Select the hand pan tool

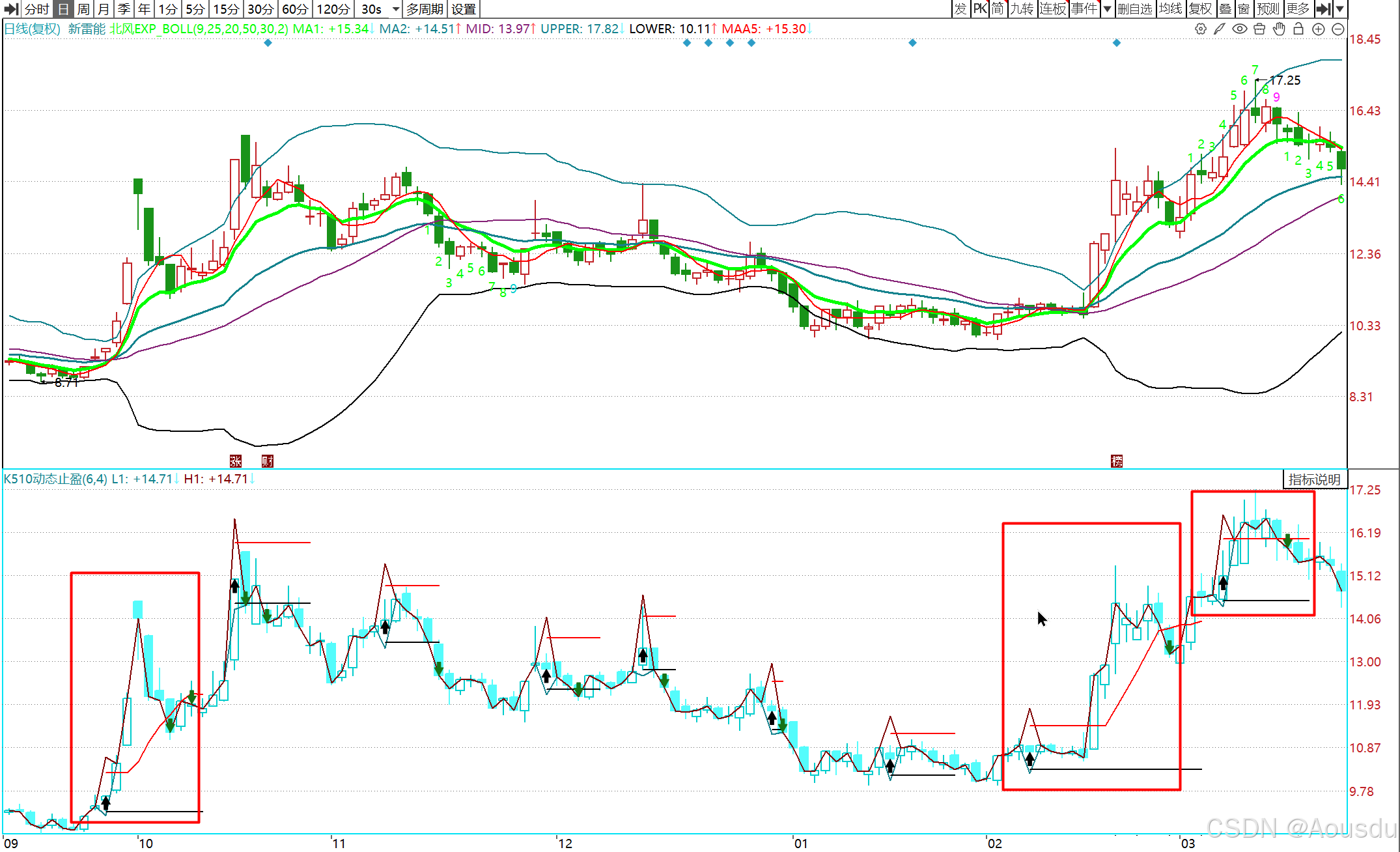pyautogui.click(x=1279, y=29)
